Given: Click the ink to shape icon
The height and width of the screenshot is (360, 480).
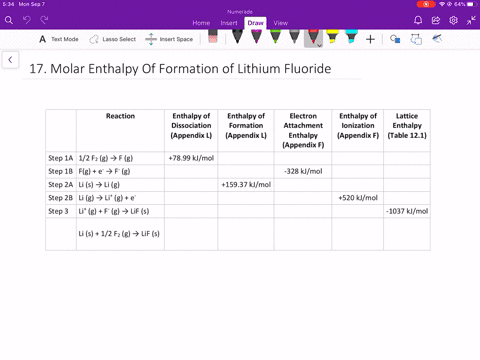Looking at the screenshot, I should pyautogui.click(x=416, y=39).
